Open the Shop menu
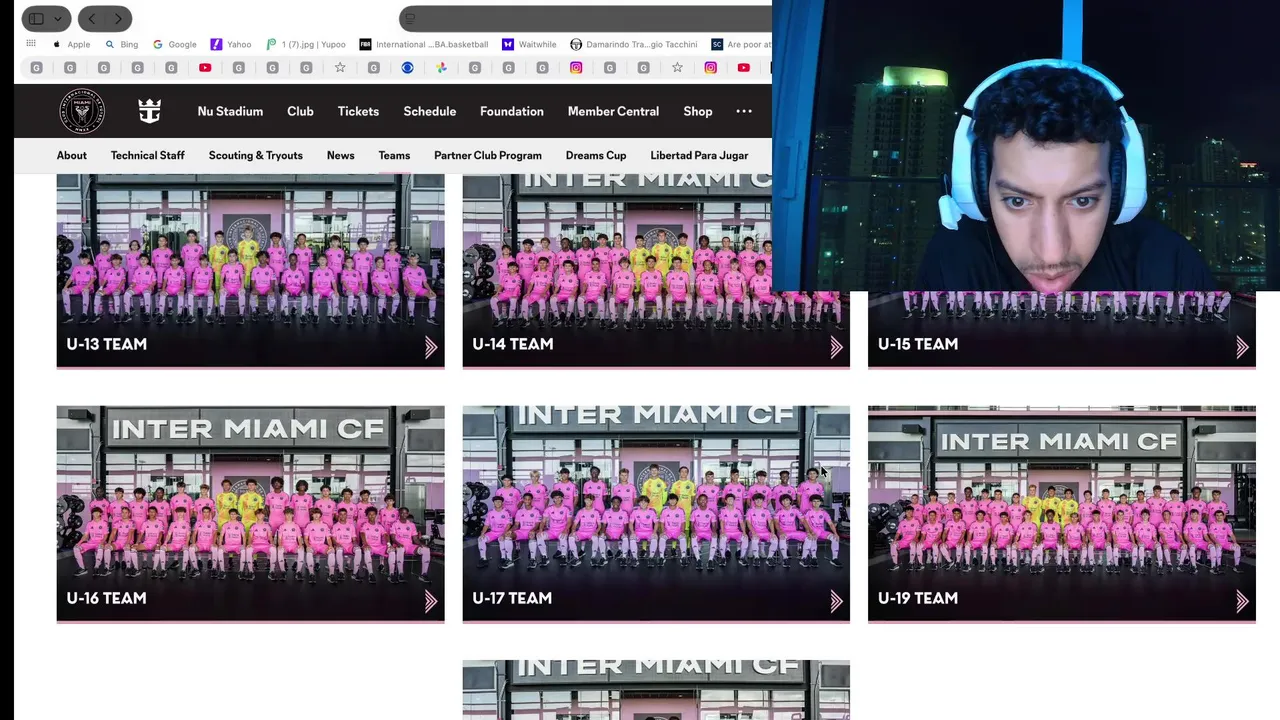1280x720 pixels. pyautogui.click(x=698, y=111)
